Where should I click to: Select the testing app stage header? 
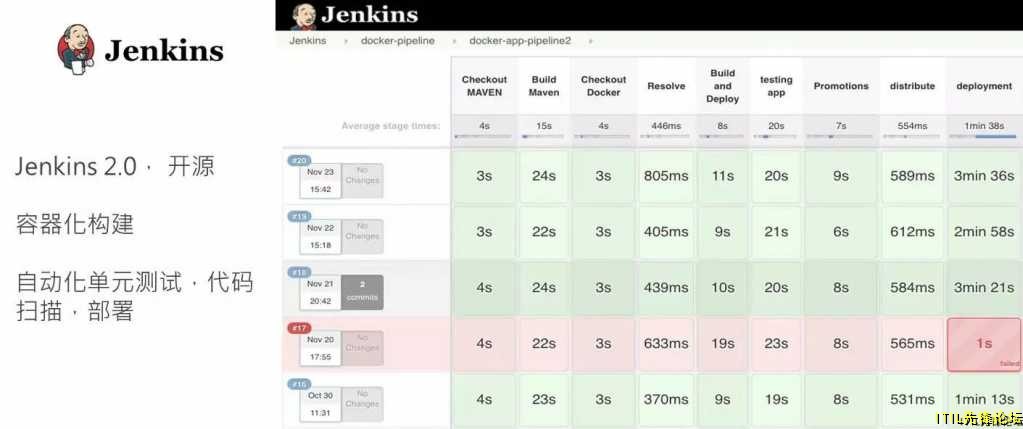click(x=776, y=86)
